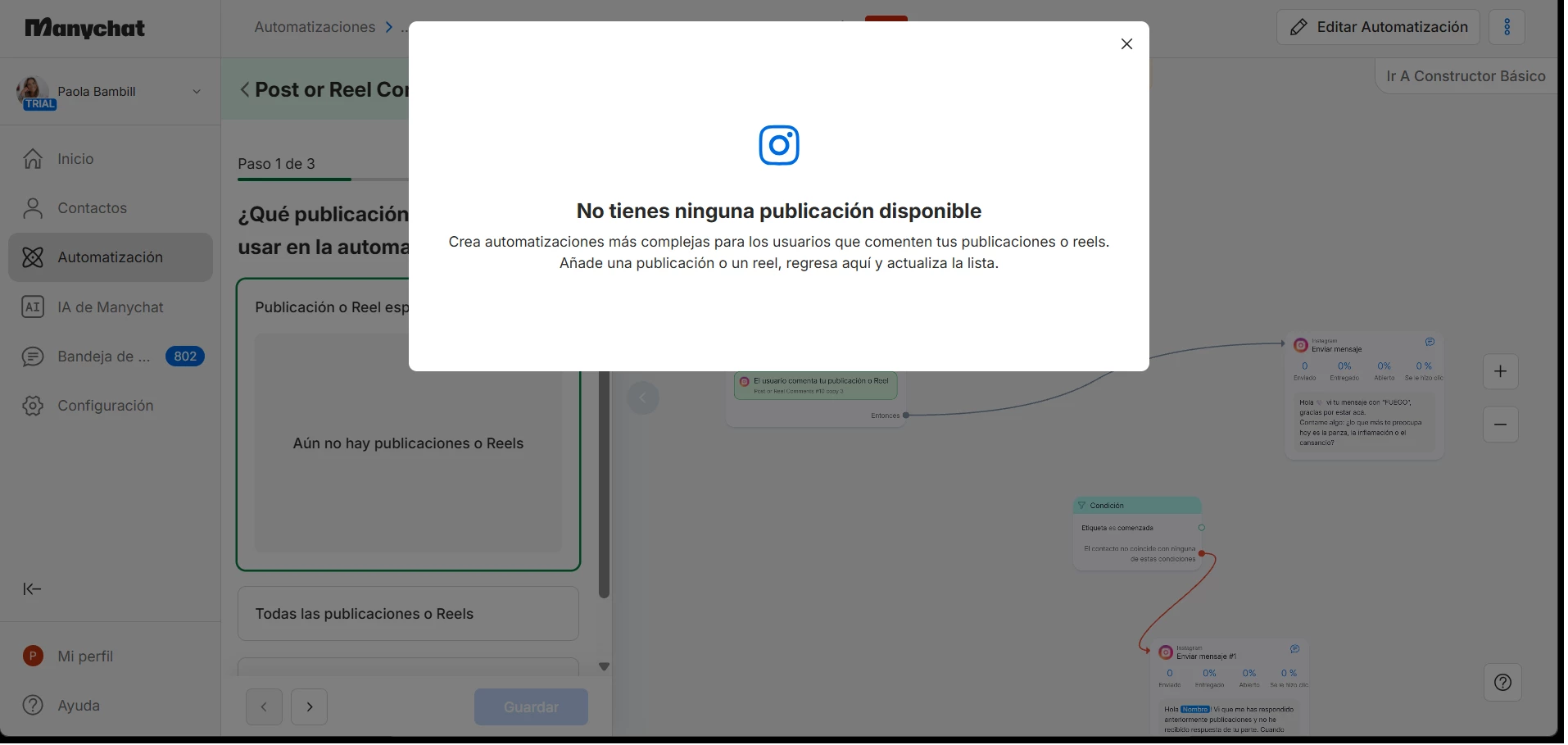Image resolution: width=1568 pixels, height=745 pixels.
Task: Zoom in the flow canvas with plus
Action: [1500, 371]
